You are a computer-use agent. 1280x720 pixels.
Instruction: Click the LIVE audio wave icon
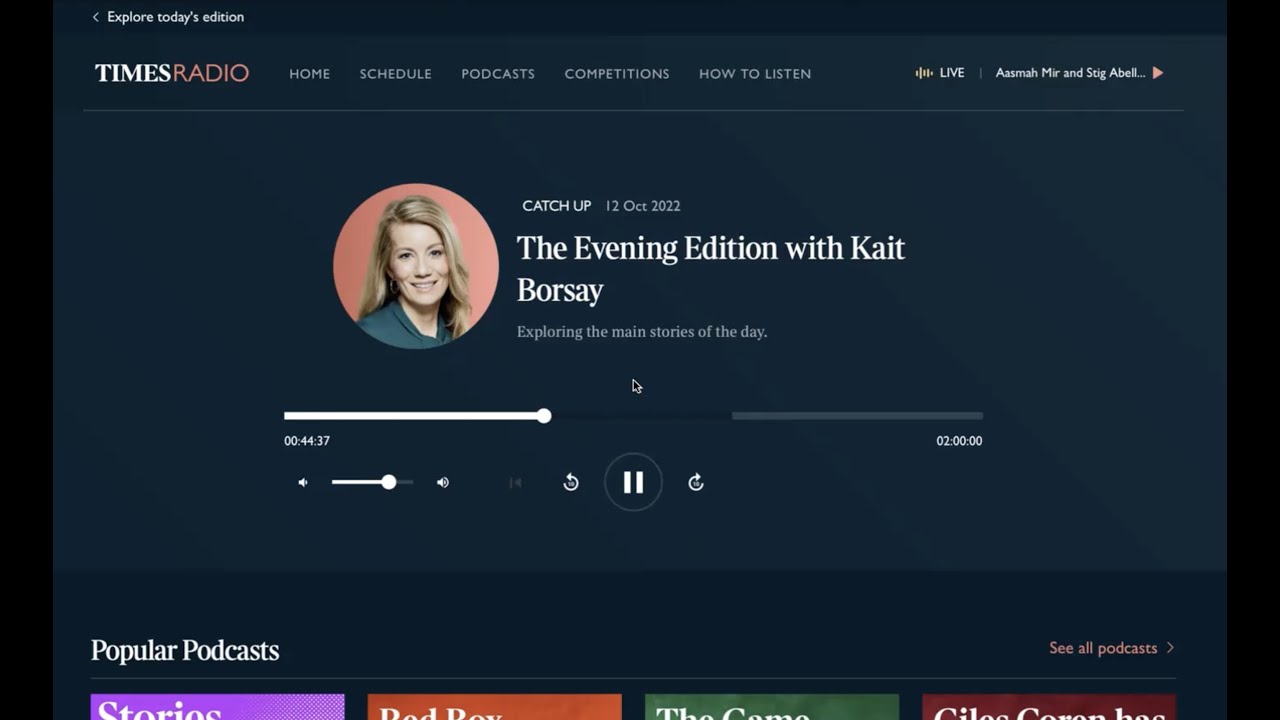tap(924, 73)
